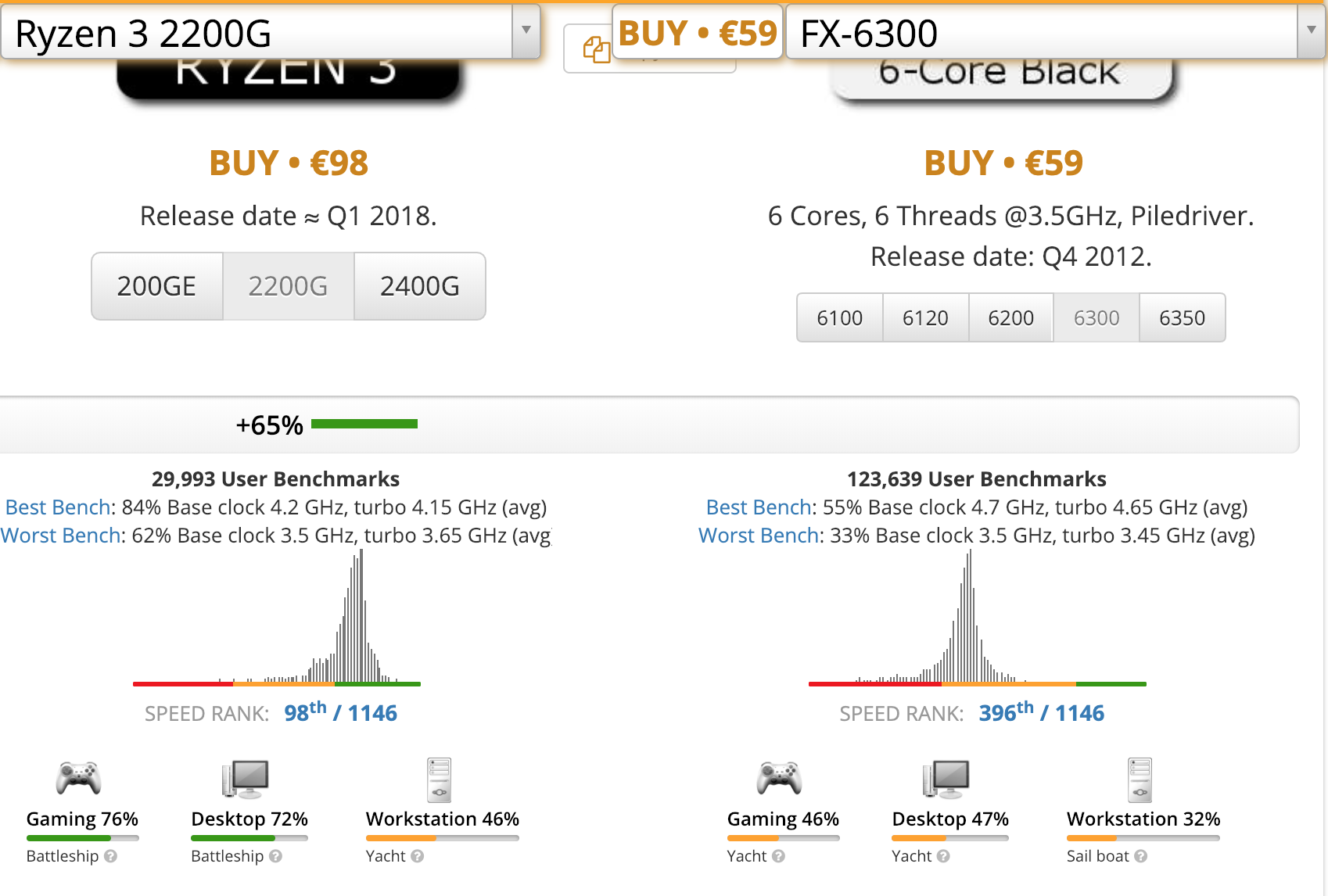Click the BUY €98 link
Screen dimensions: 1328x896
[x=289, y=163]
